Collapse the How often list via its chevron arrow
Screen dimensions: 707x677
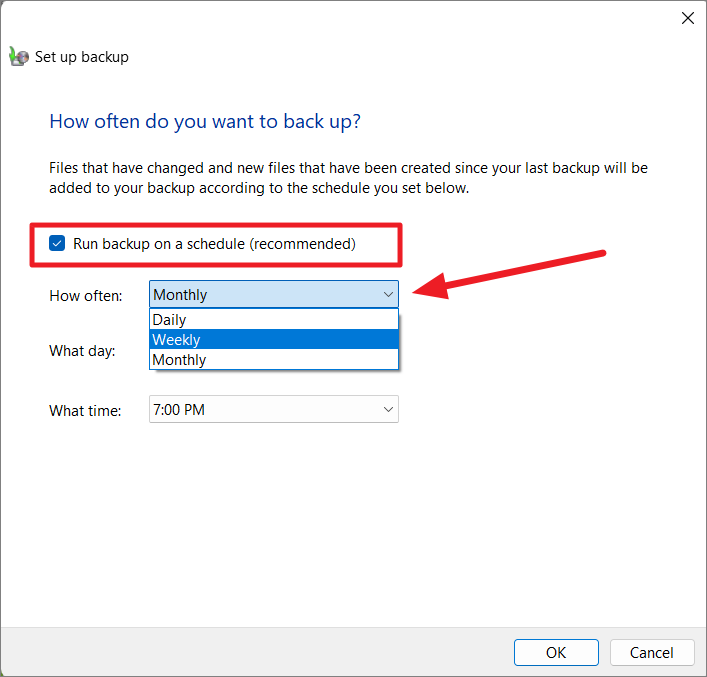(x=388, y=295)
